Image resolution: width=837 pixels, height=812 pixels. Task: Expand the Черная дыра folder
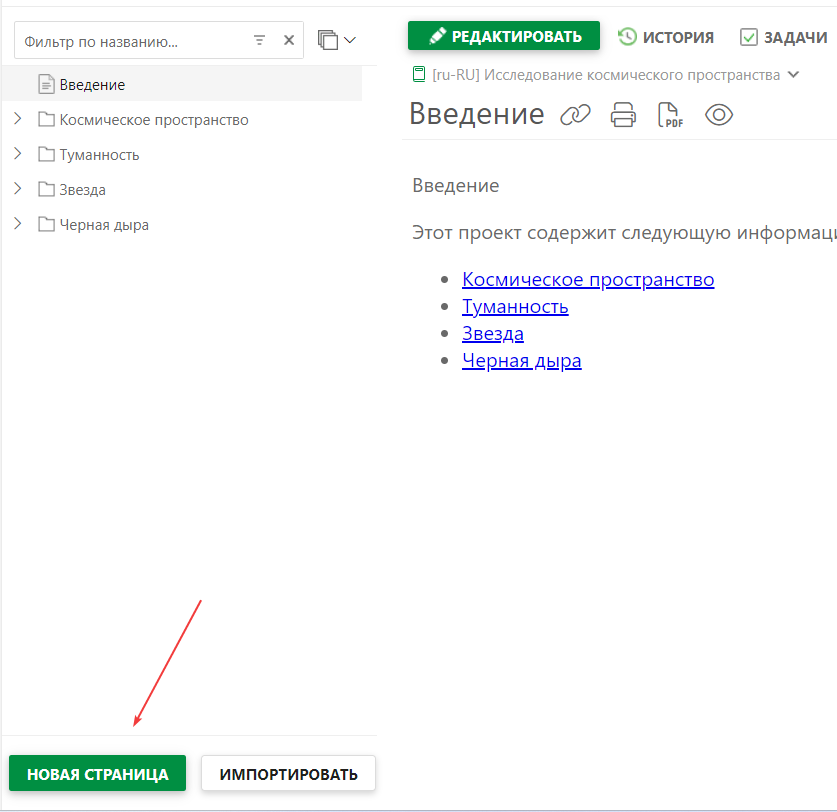[x=17, y=224]
